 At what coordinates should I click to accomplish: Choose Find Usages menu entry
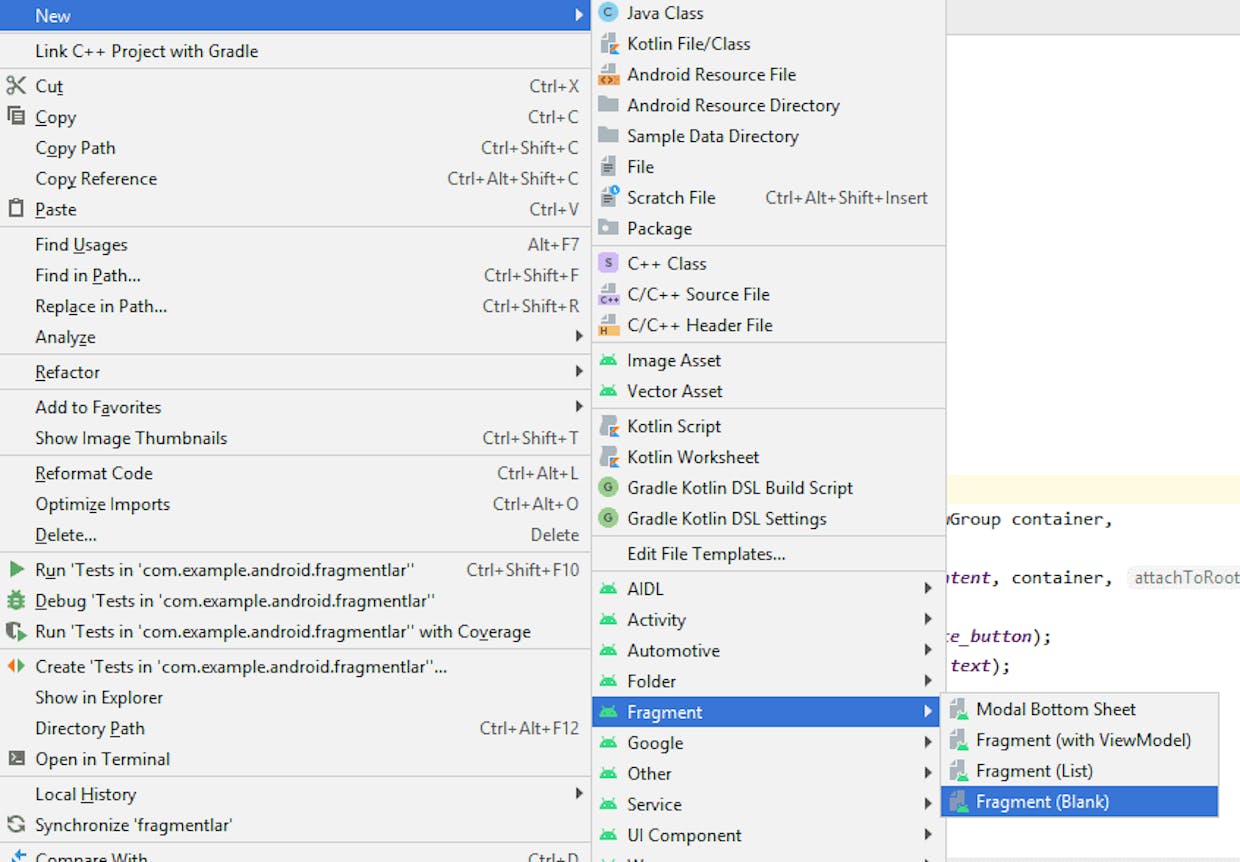click(x=295, y=245)
